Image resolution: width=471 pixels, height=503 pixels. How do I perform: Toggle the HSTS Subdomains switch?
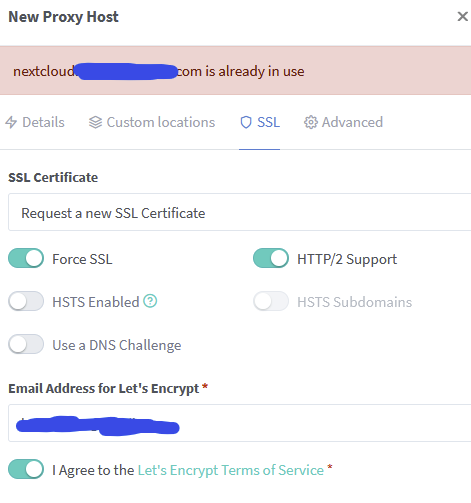(271, 301)
